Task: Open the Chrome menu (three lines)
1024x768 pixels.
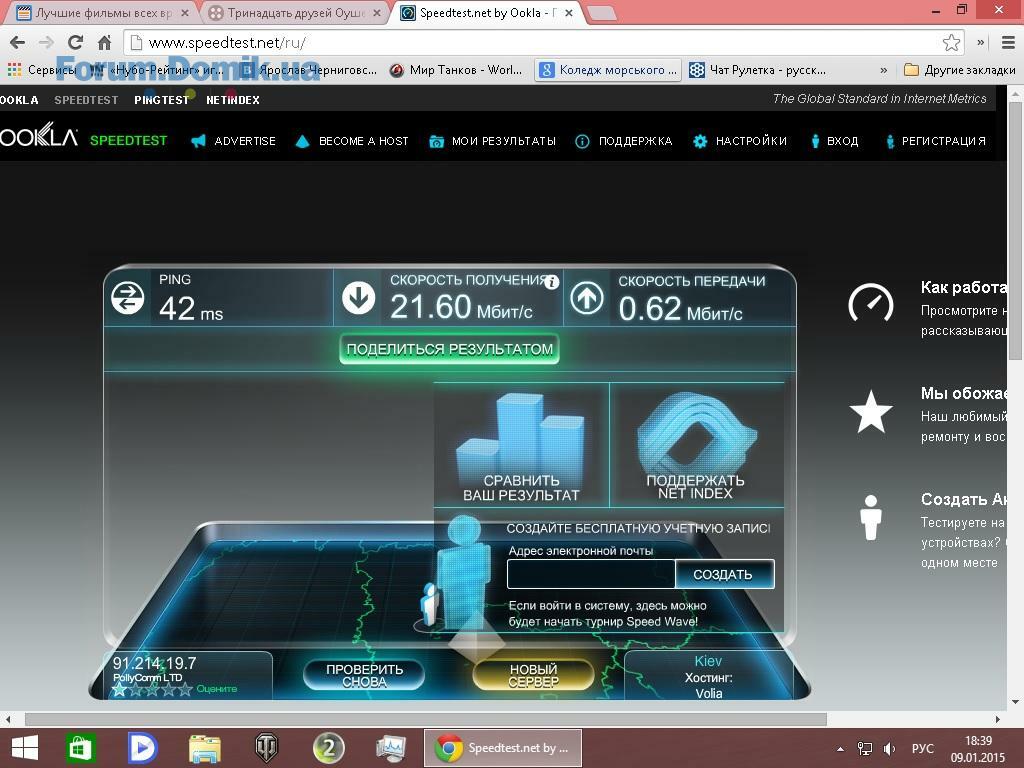Action: click(1008, 43)
